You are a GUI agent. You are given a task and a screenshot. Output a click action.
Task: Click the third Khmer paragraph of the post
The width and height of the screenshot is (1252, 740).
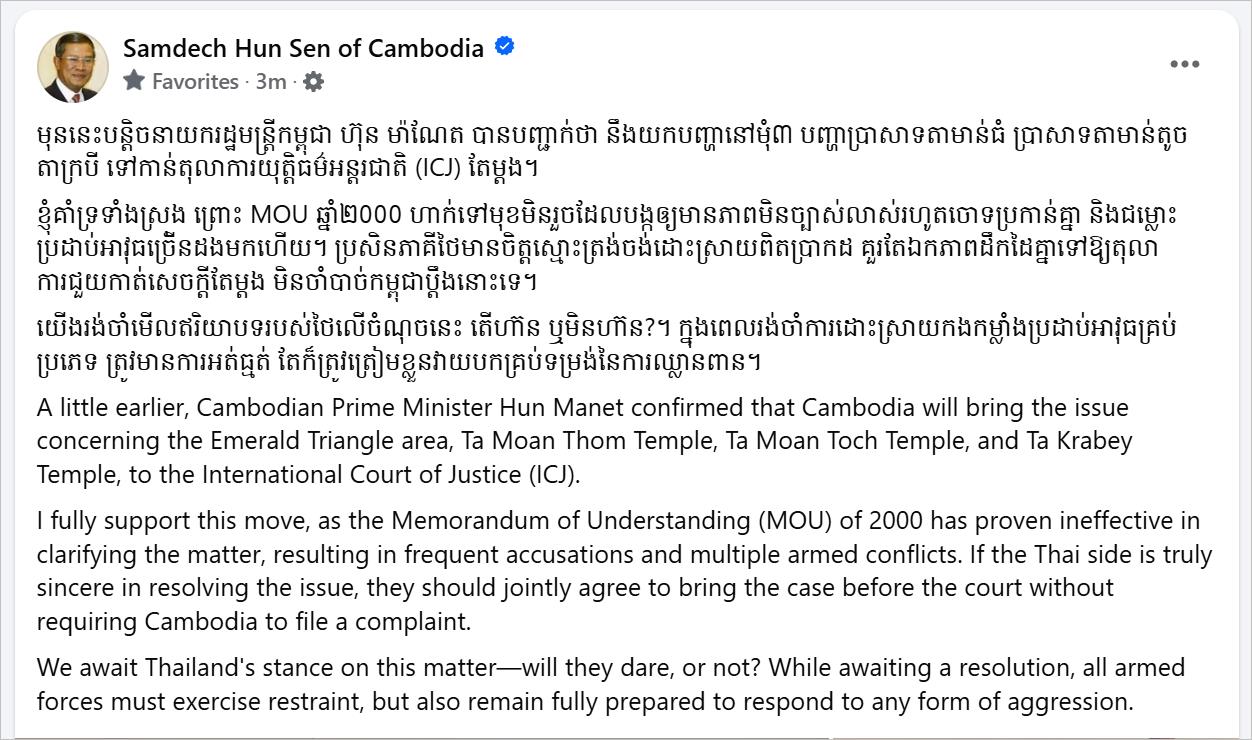(x=606, y=345)
